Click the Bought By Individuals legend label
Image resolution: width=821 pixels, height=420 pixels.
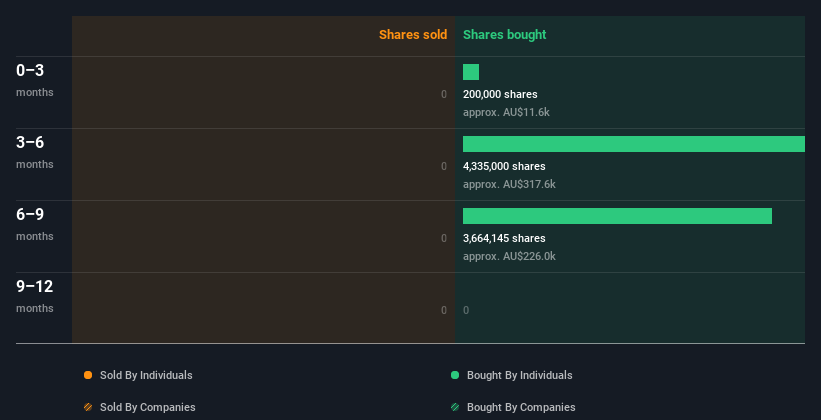tap(519, 375)
